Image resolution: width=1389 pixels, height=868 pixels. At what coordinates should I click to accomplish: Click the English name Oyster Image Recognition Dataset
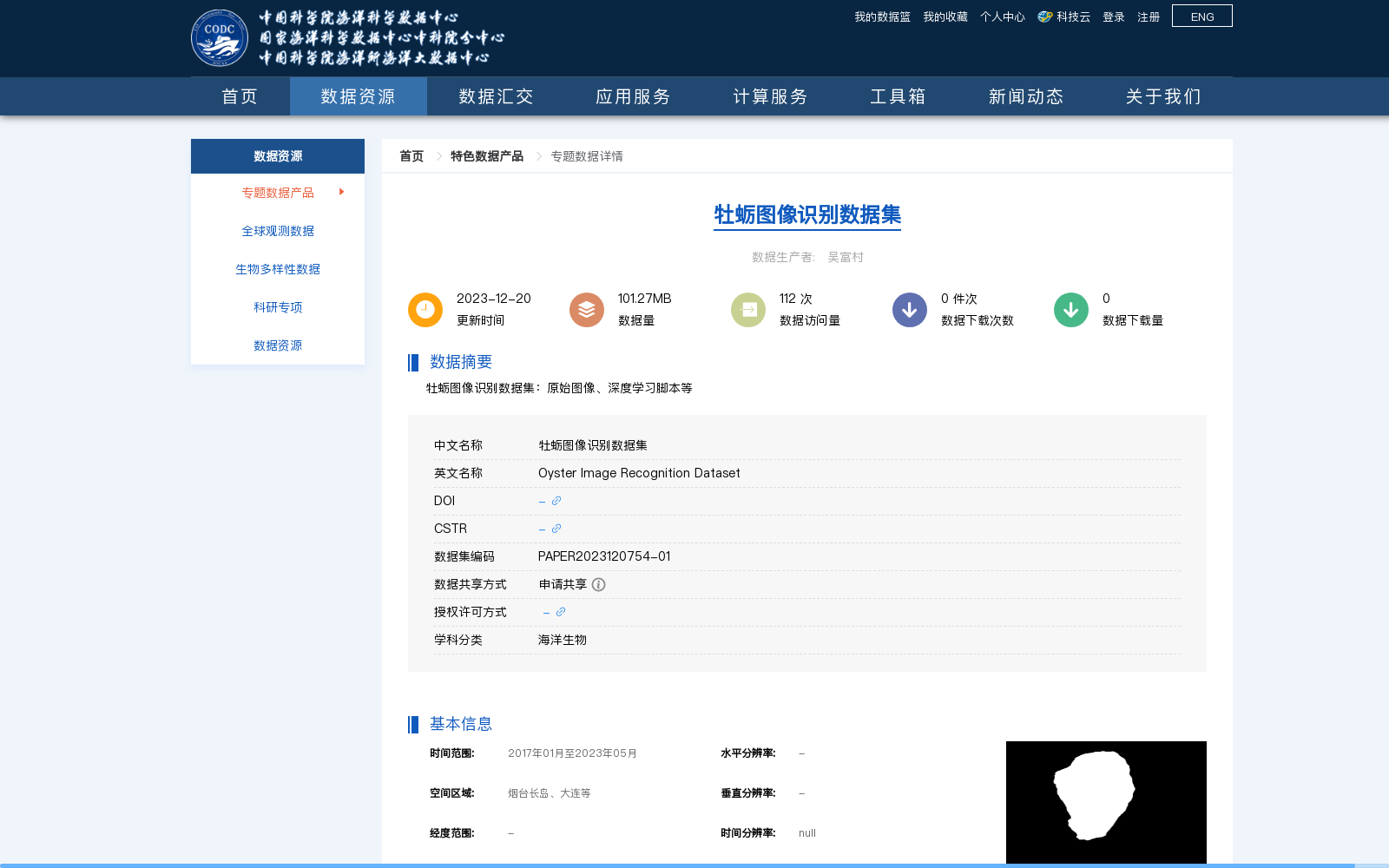point(639,473)
